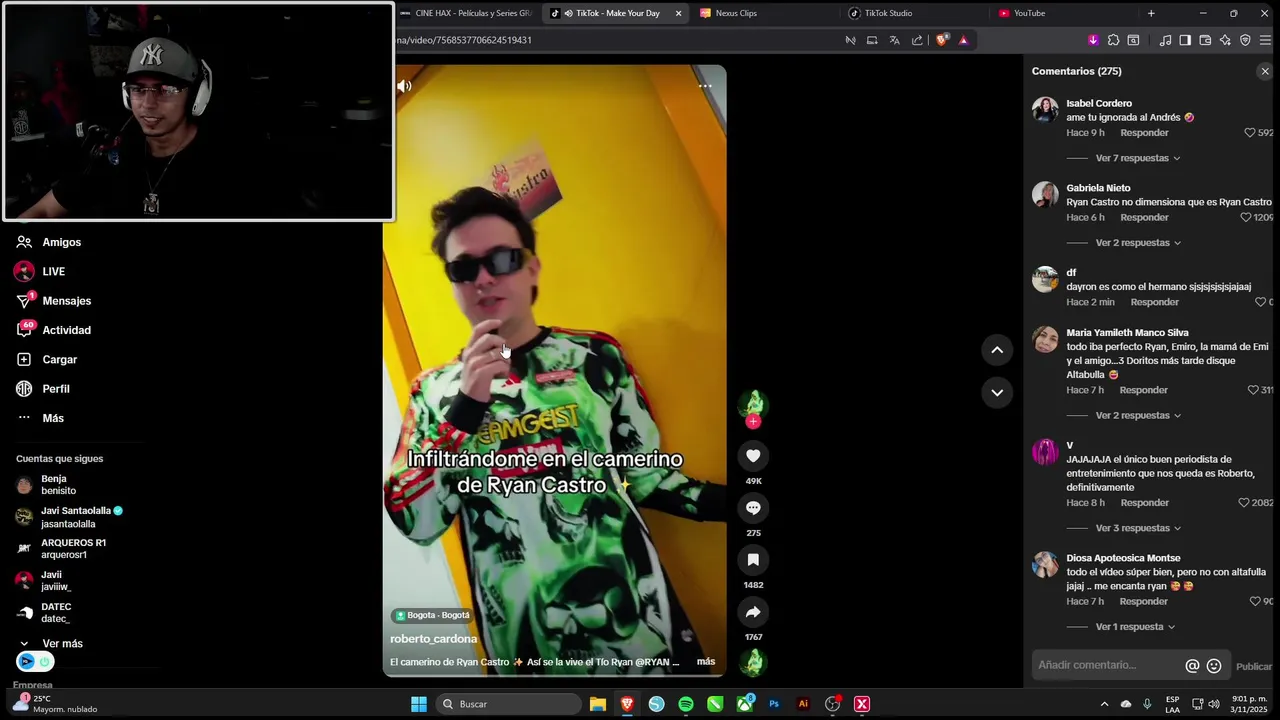The height and width of the screenshot is (720, 1280).
Task: Expand 'Ver 3 respuestas' under V's comment
Action: (x=1138, y=528)
